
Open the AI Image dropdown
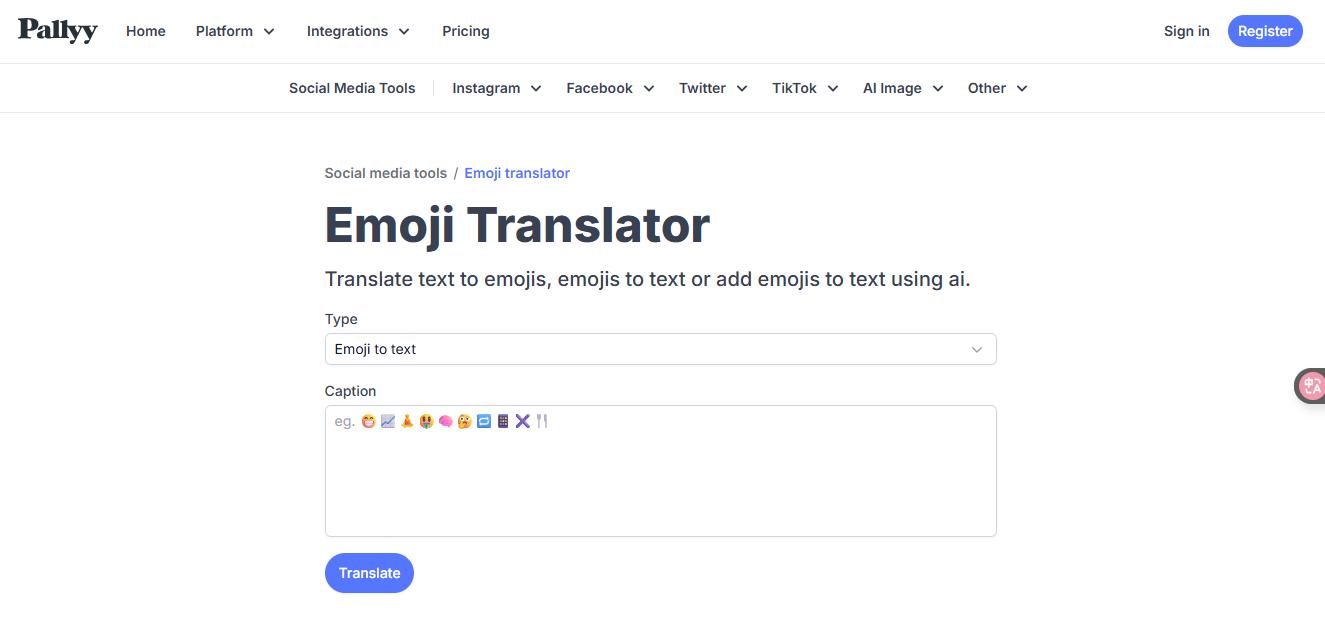coord(901,88)
